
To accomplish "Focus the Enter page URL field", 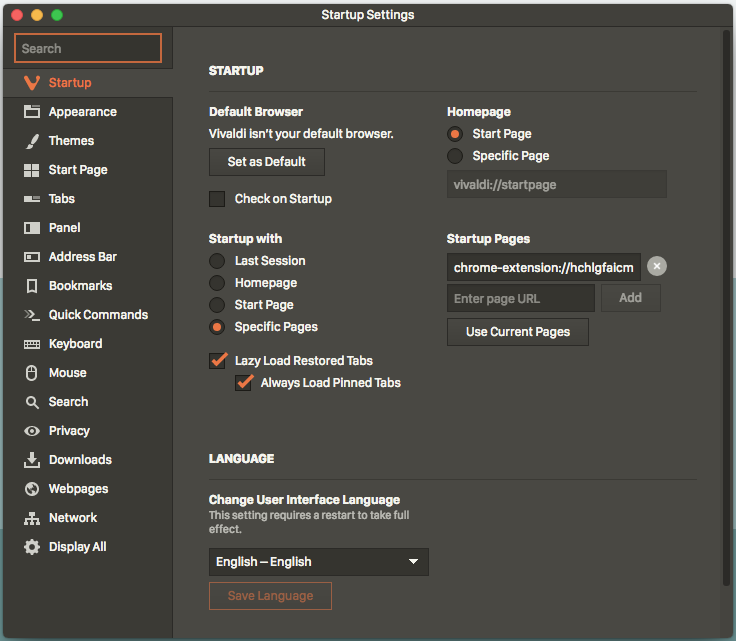I will pyautogui.click(x=520, y=298).
